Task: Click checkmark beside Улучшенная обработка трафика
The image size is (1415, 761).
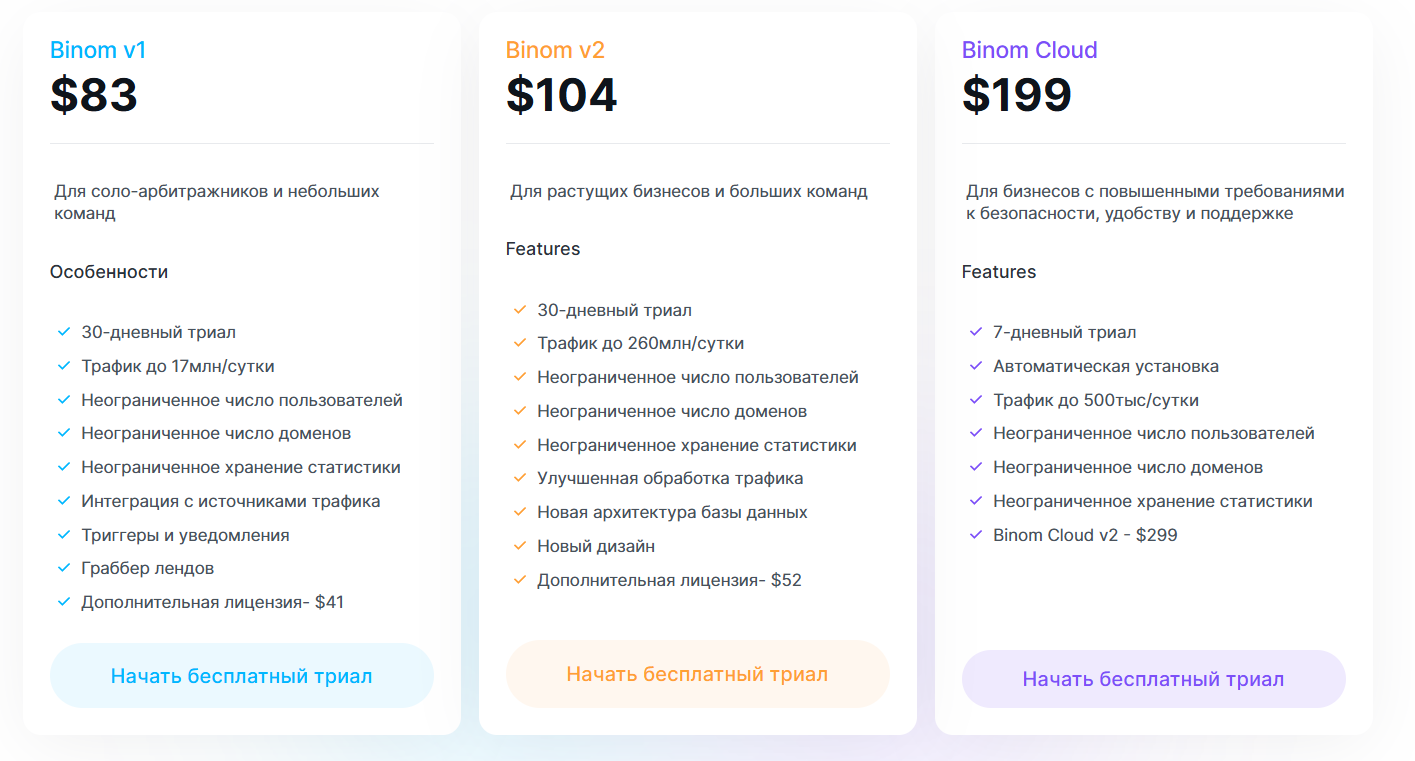Action: click(520, 478)
